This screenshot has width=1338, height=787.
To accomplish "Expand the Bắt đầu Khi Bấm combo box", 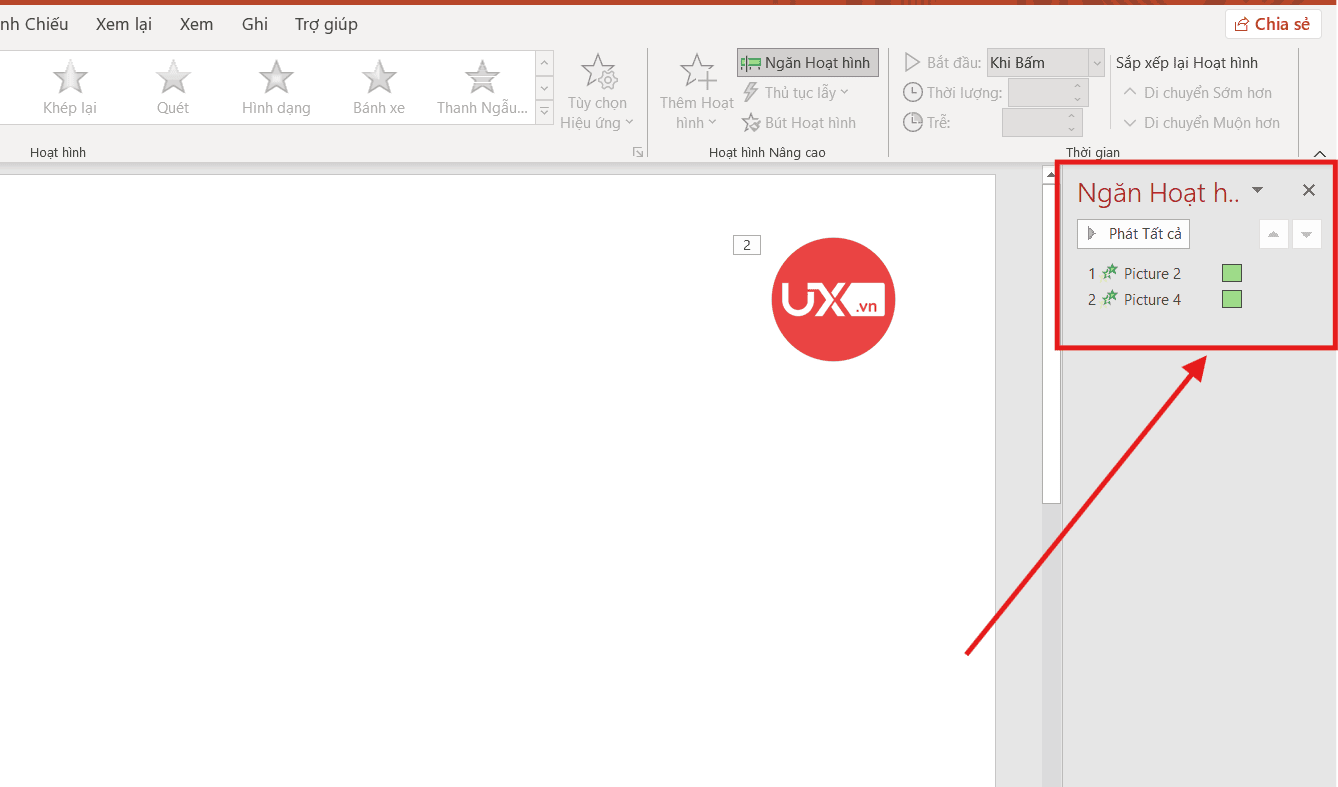I will (x=1096, y=63).
